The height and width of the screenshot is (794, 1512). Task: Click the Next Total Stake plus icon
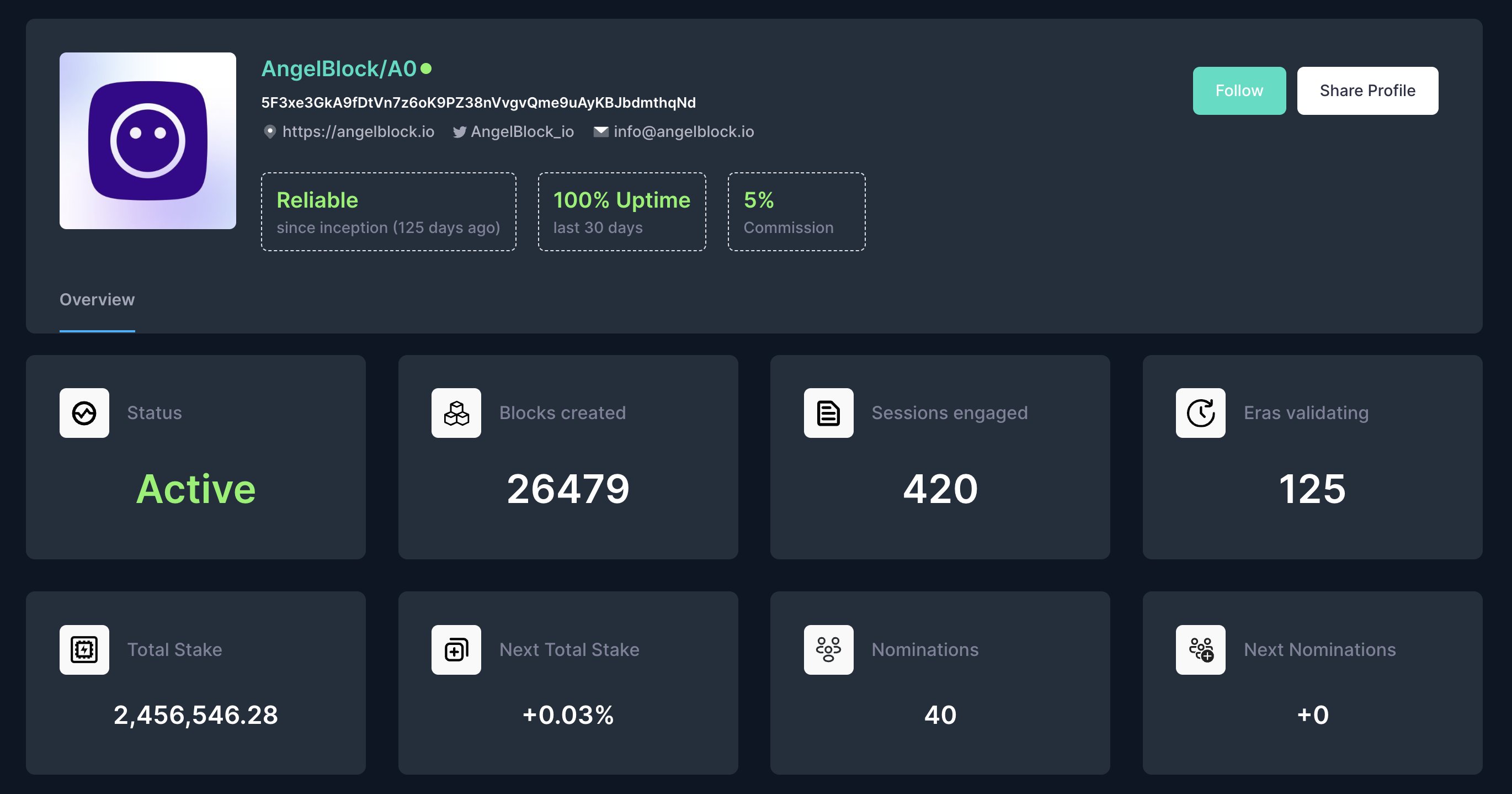tap(456, 649)
